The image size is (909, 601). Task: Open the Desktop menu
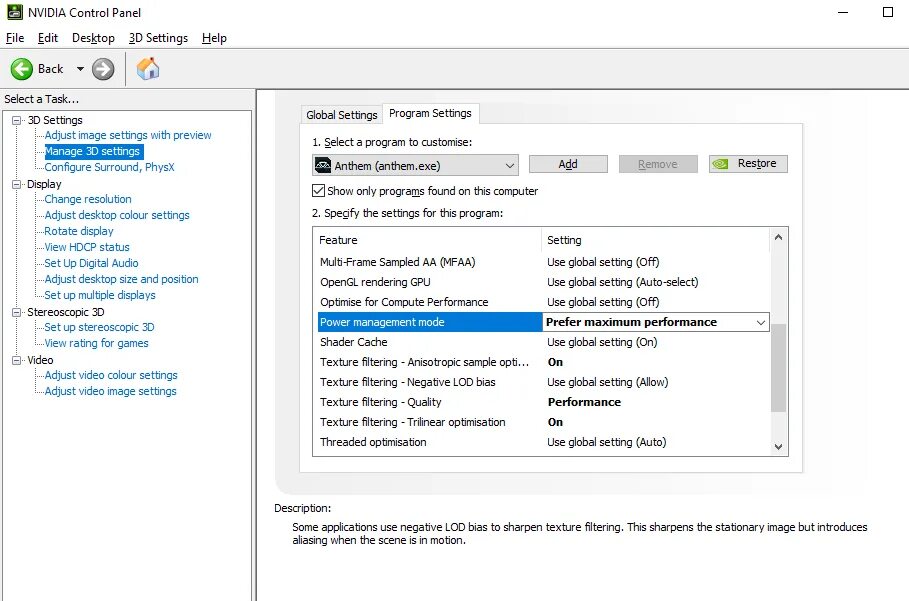point(93,38)
